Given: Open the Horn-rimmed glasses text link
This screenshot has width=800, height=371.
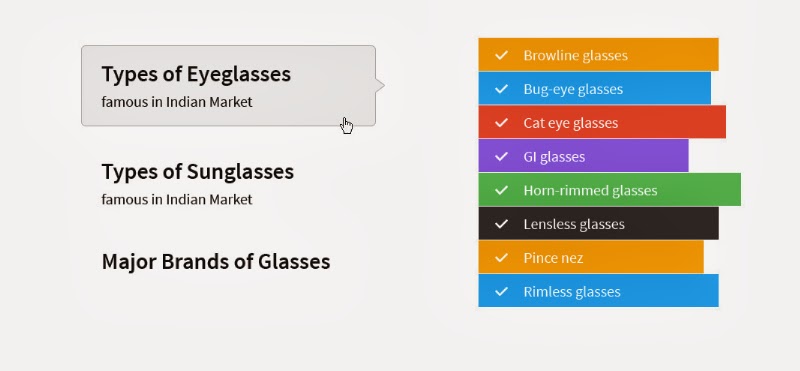Looking at the screenshot, I should (x=590, y=190).
